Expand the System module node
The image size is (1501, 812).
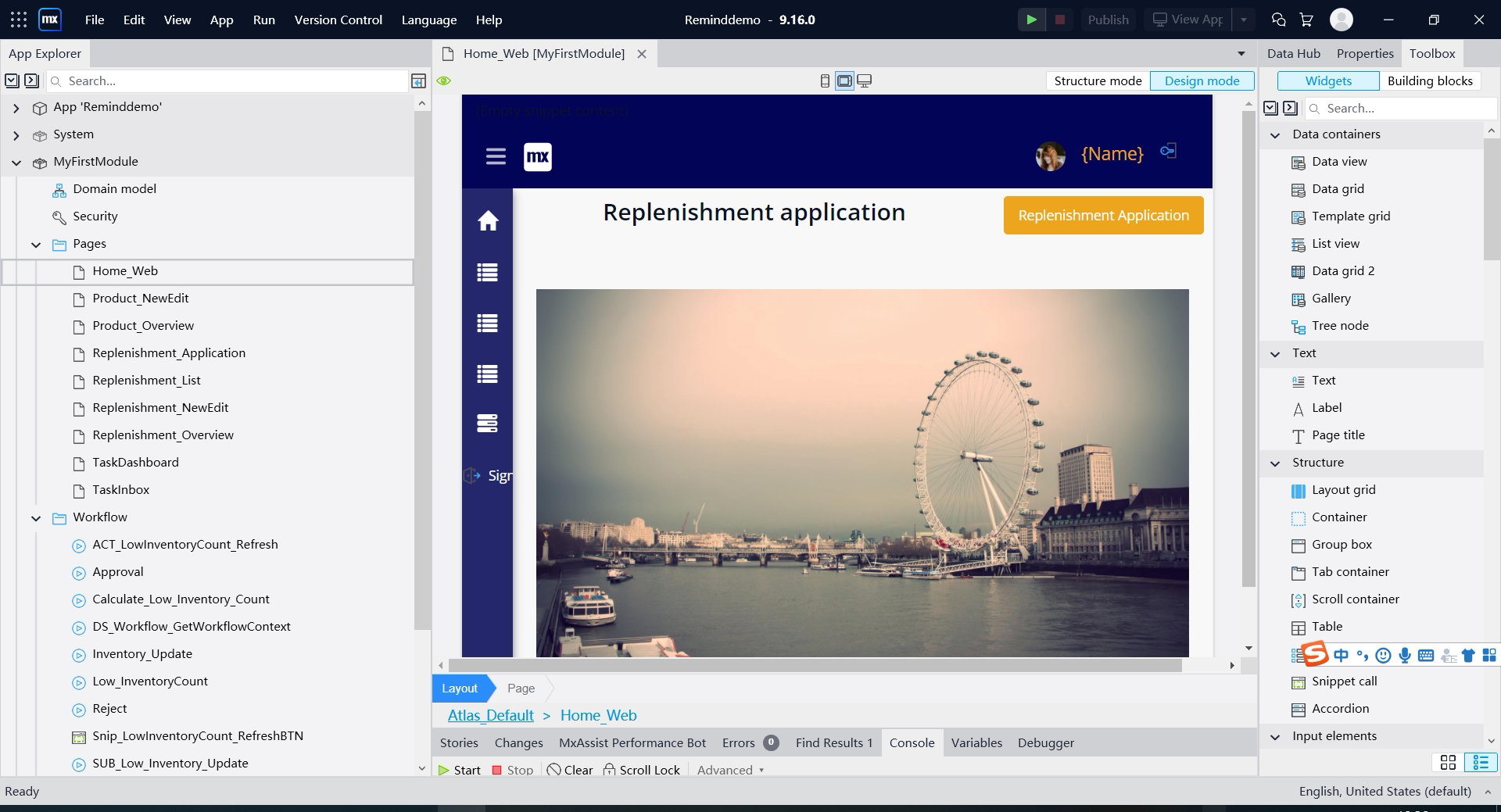pyautogui.click(x=16, y=135)
